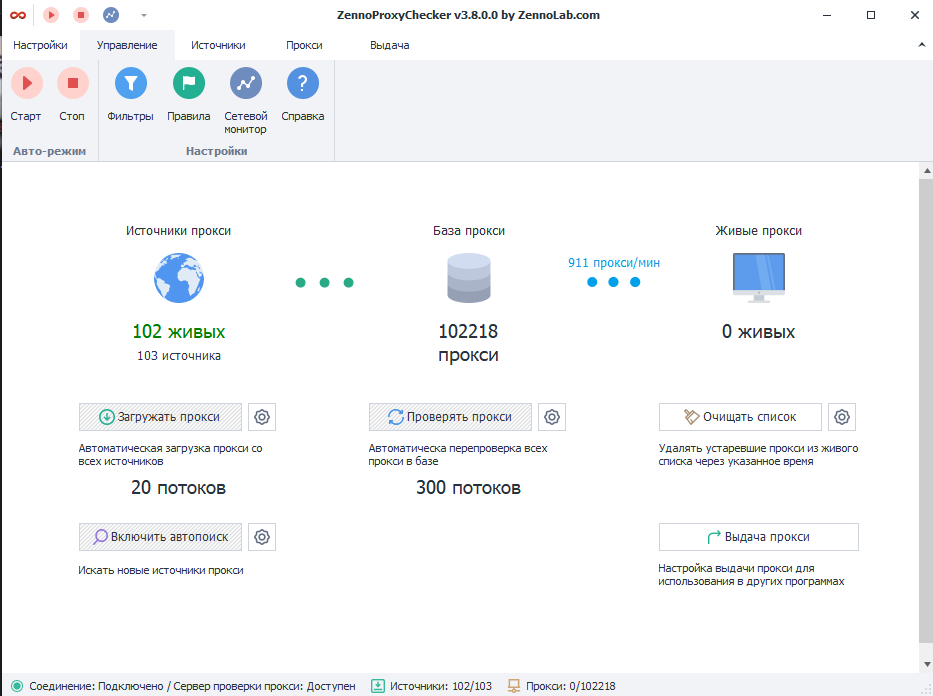Open the Настройки tab
Image resolution: width=933 pixels, height=696 pixels.
(x=40, y=45)
